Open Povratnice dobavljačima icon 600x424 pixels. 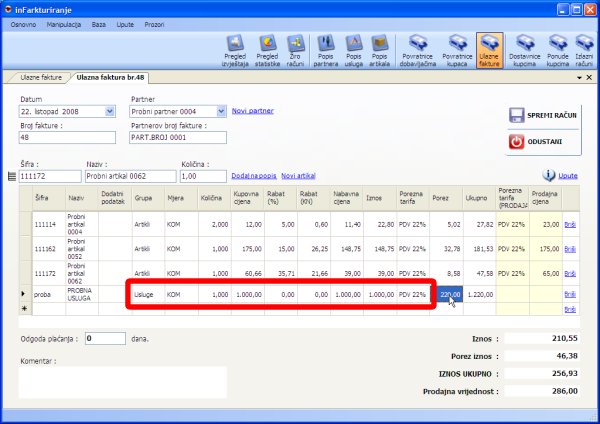click(416, 48)
